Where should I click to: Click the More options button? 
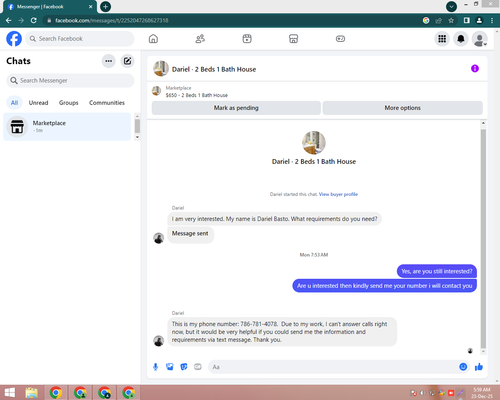pyautogui.click(x=403, y=108)
